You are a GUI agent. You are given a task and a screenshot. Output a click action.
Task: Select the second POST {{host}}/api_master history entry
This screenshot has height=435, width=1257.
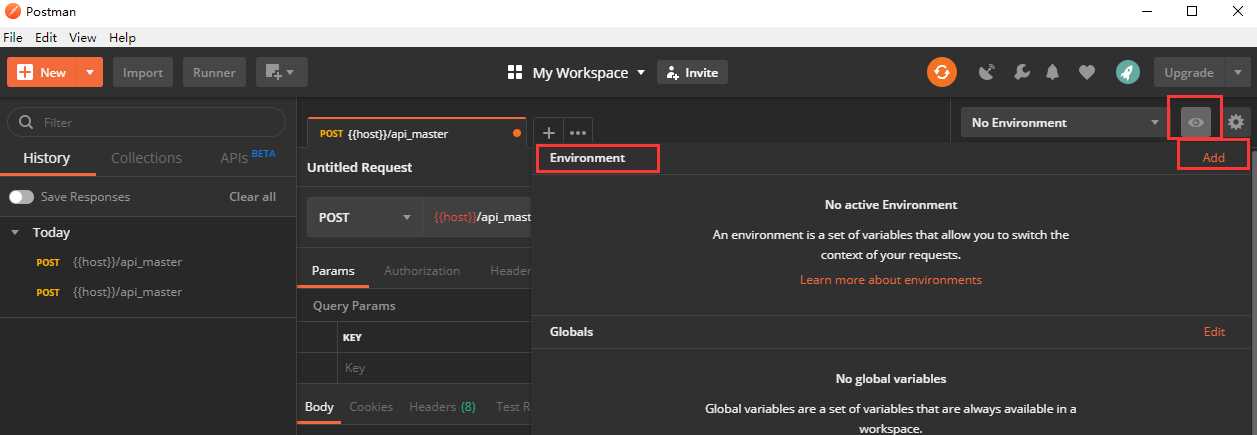[148, 292]
